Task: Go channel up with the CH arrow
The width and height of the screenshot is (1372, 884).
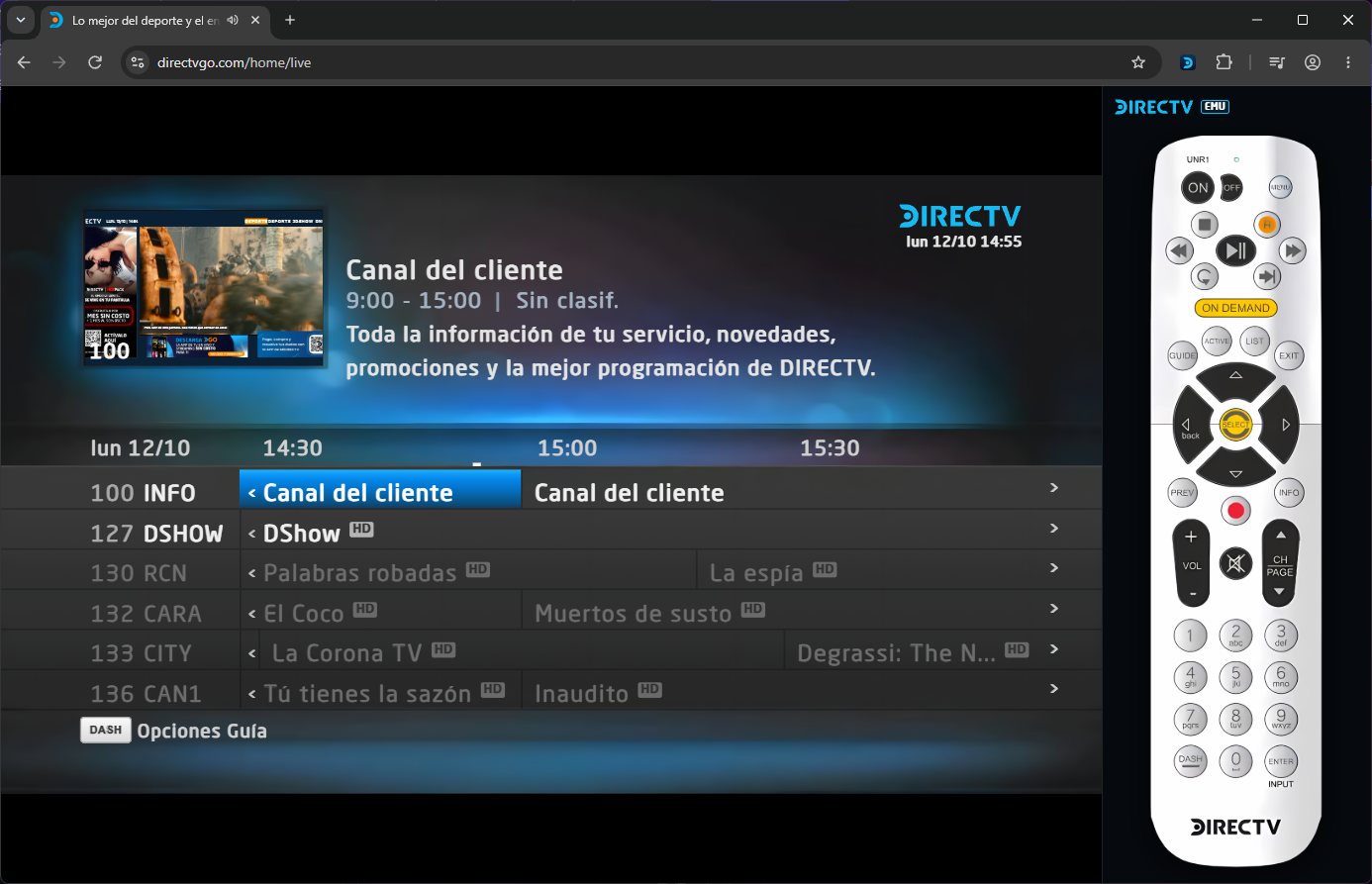Action: (1280, 536)
